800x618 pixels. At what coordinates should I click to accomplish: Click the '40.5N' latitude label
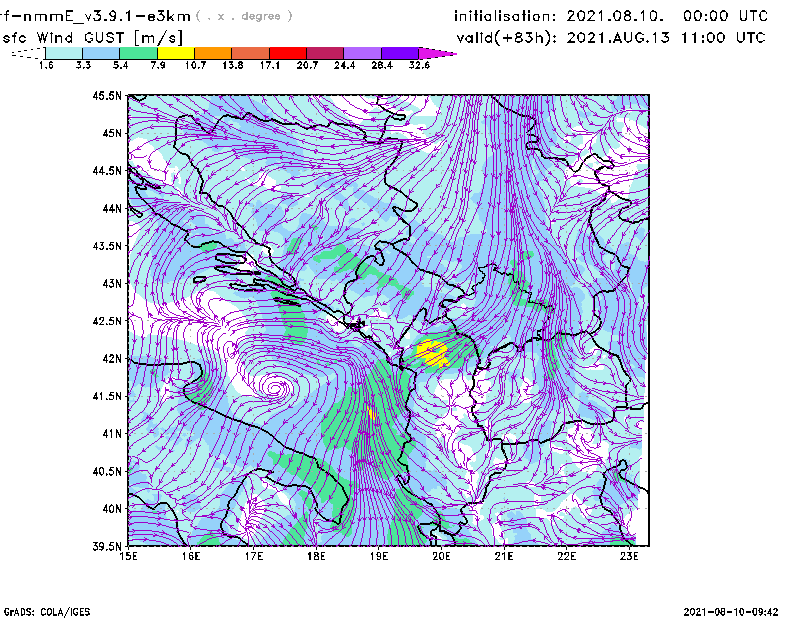tap(107, 471)
